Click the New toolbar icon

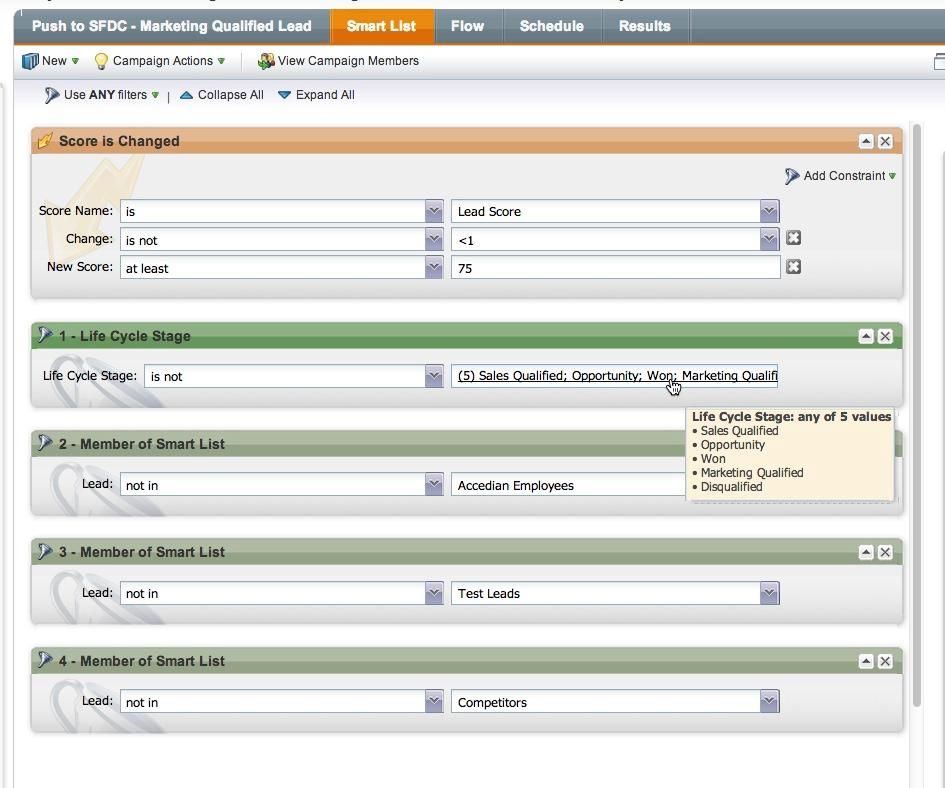[x=30, y=61]
